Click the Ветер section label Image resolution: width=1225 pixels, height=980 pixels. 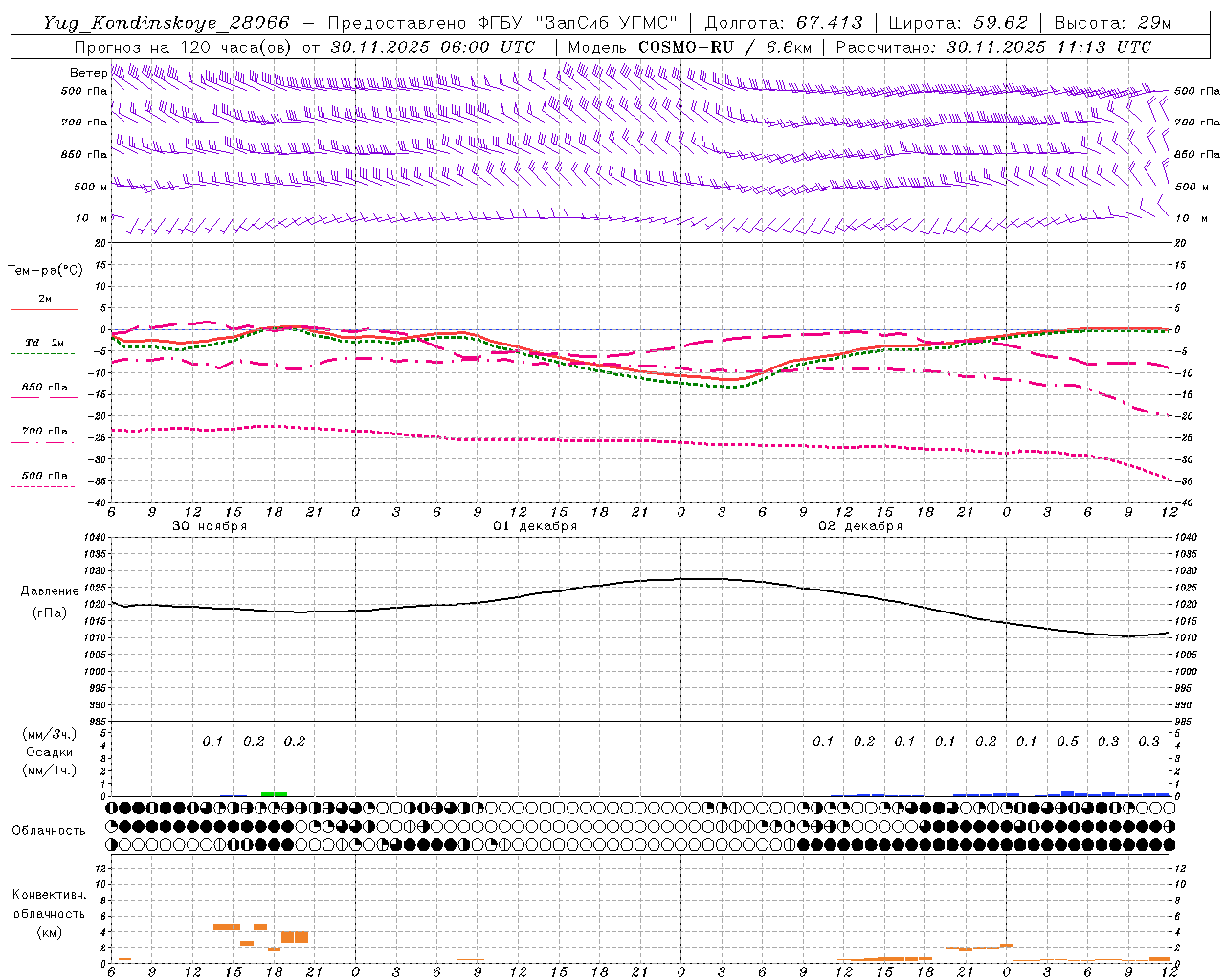(88, 73)
